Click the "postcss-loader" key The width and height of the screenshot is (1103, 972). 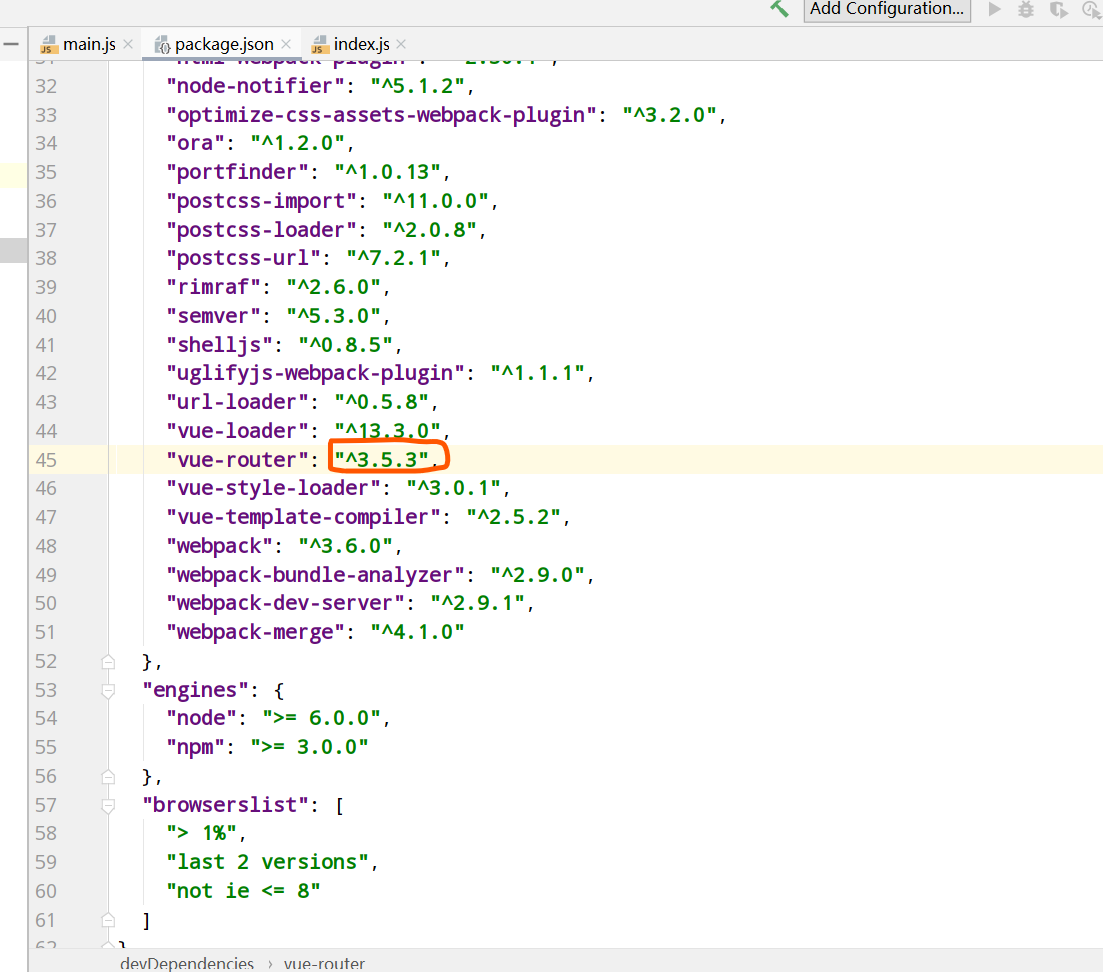pos(261,230)
